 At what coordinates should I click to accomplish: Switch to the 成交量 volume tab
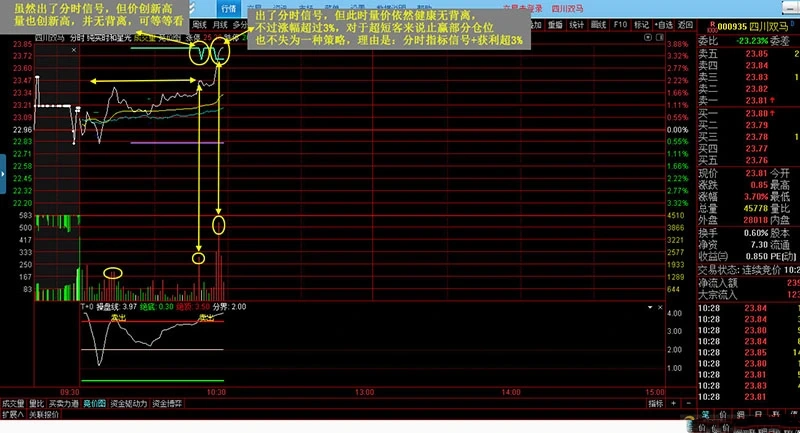[13, 403]
